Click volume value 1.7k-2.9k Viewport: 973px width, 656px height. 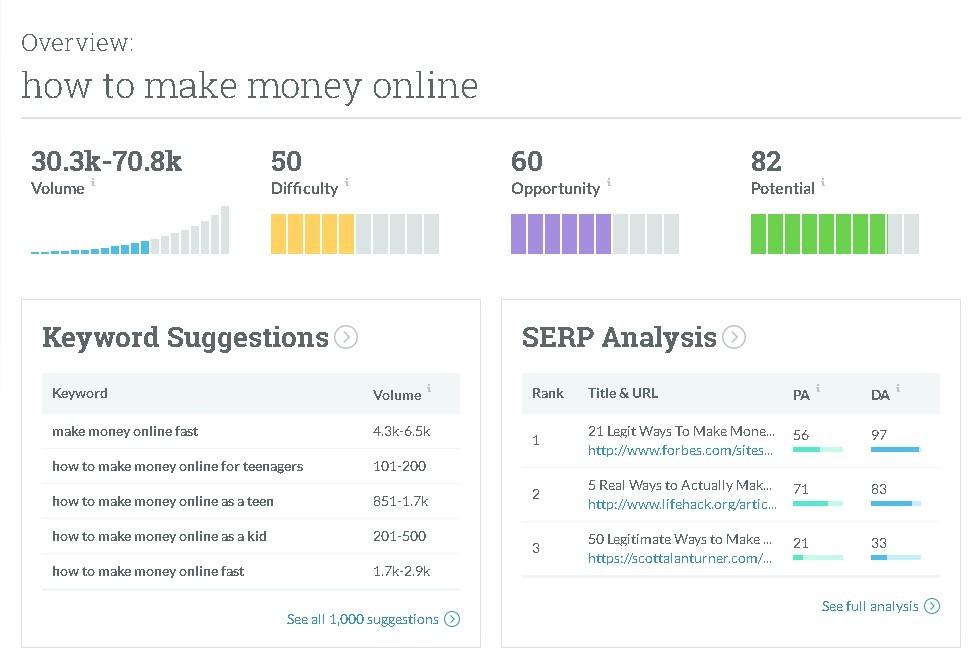coord(401,571)
